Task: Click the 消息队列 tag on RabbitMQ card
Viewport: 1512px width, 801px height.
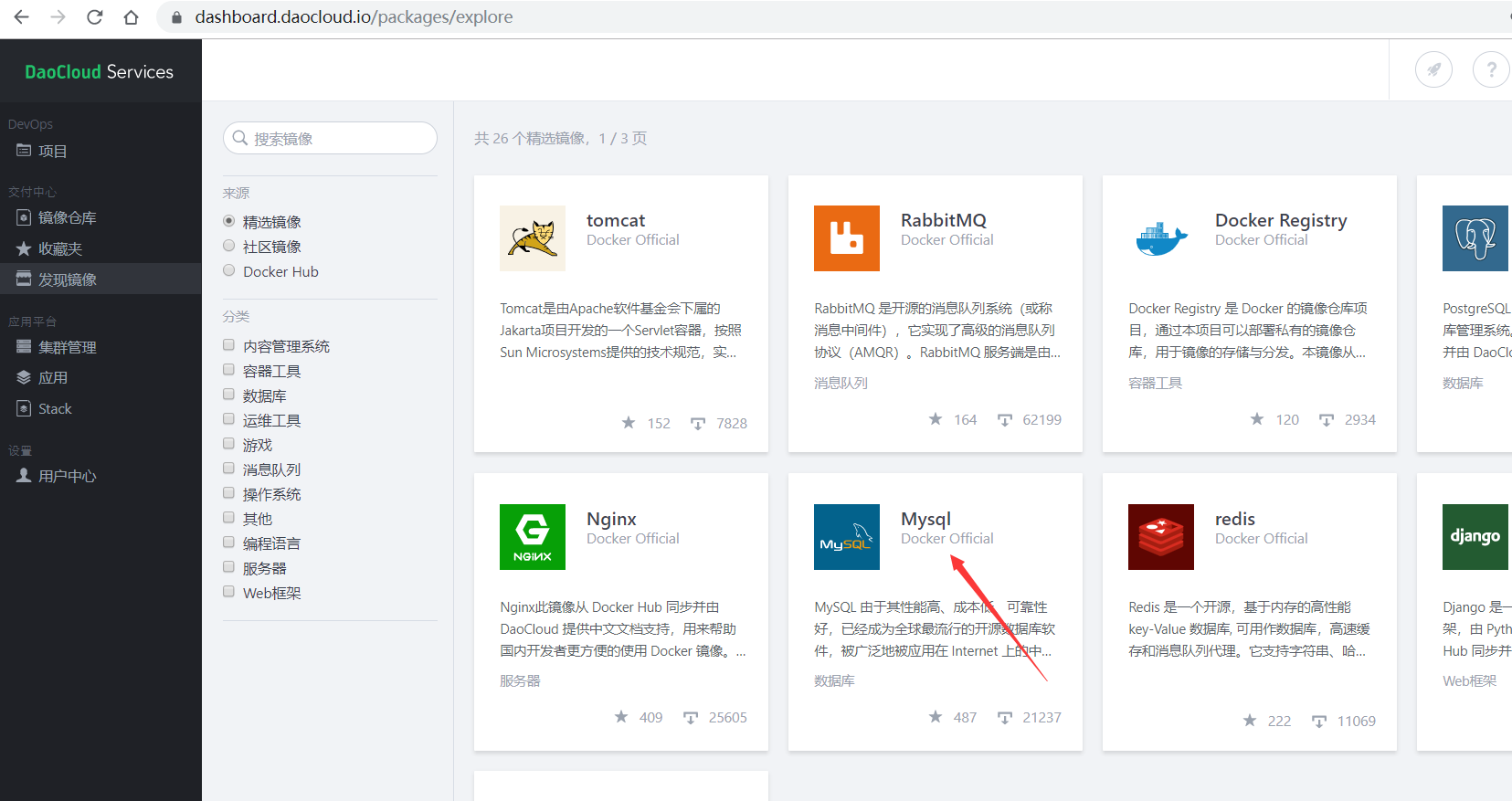Action: (841, 383)
